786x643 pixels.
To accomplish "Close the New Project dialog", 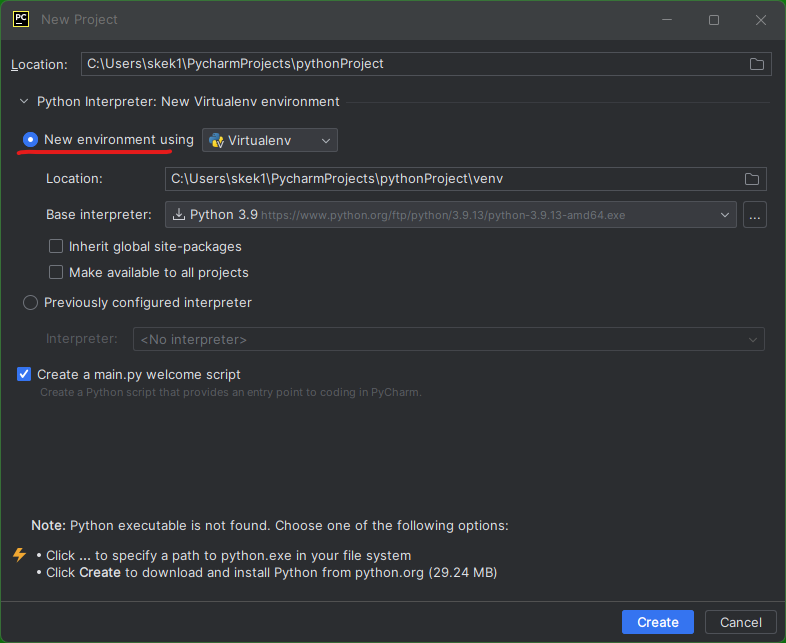I will pyautogui.click(x=760, y=20).
